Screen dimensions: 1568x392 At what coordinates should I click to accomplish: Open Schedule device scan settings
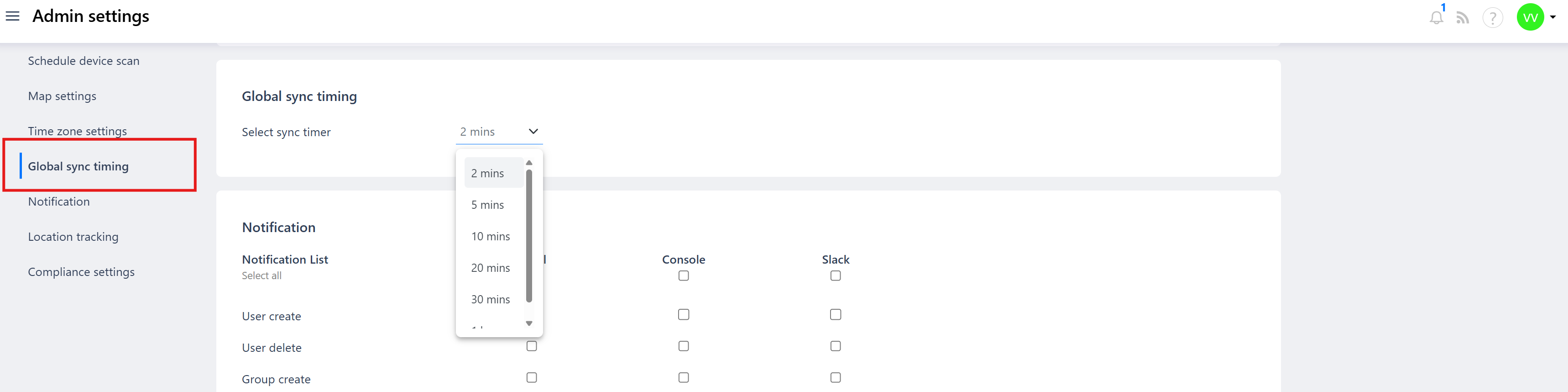(x=84, y=61)
